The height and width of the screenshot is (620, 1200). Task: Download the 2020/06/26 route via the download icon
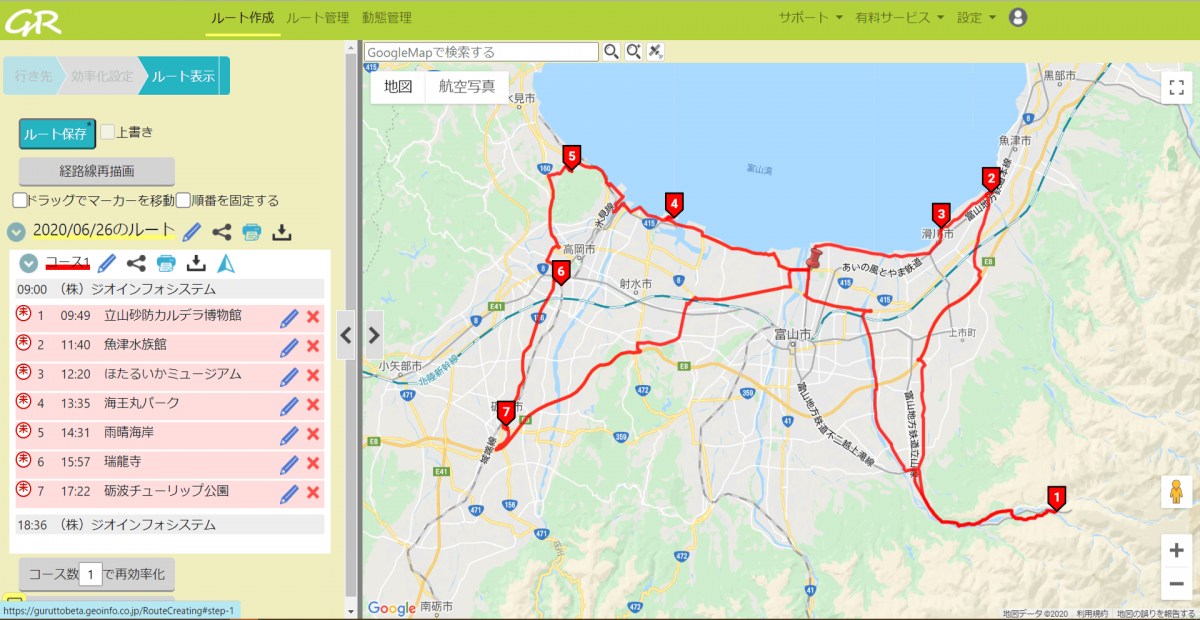tap(282, 232)
